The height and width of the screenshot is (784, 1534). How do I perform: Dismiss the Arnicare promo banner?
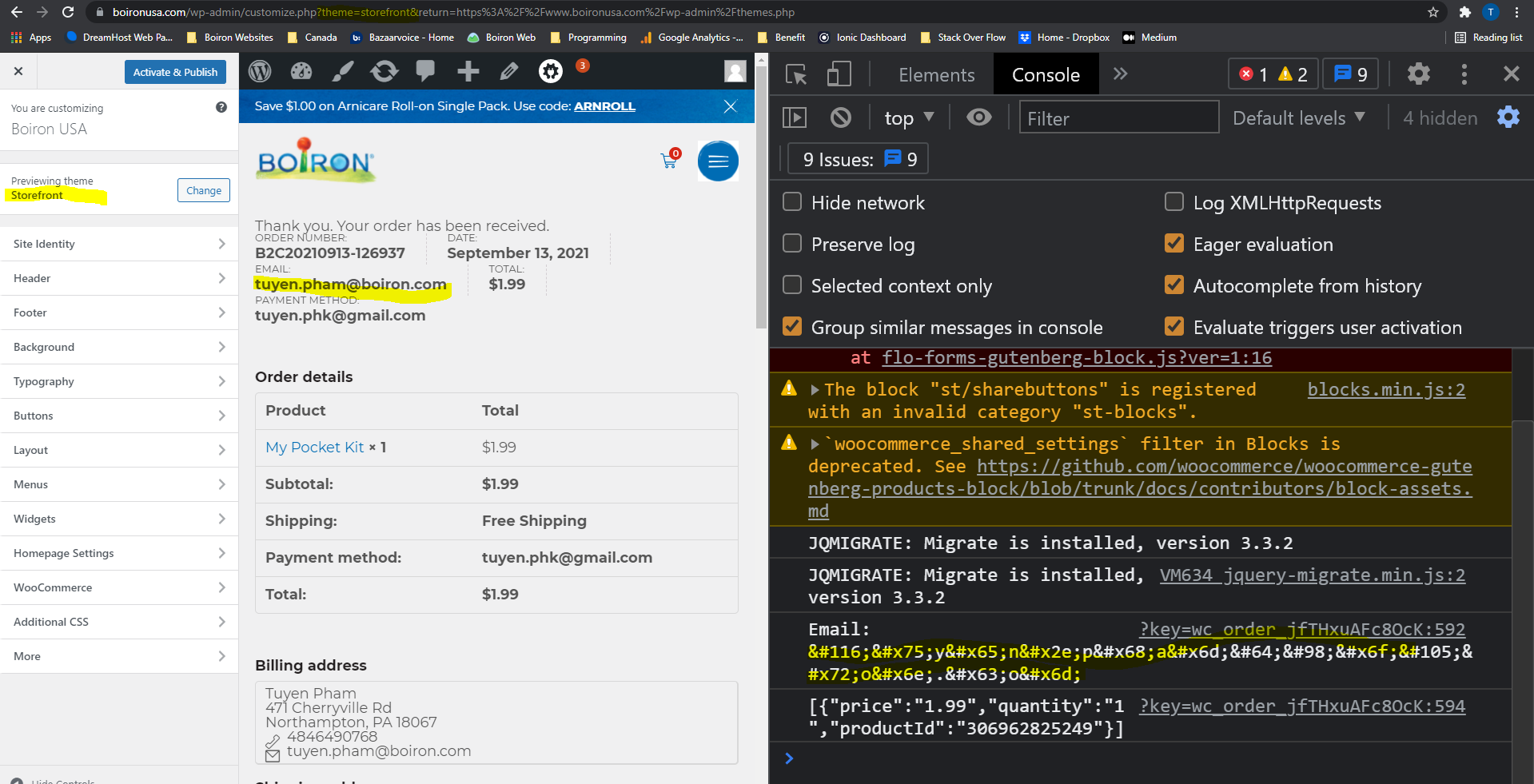pyautogui.click(x=730, y=106)
